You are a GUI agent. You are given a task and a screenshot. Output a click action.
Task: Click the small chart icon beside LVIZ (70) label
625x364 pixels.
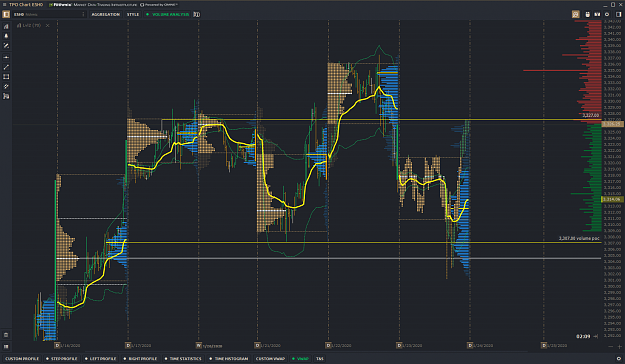pyautogui.click(x=19, y=26)
